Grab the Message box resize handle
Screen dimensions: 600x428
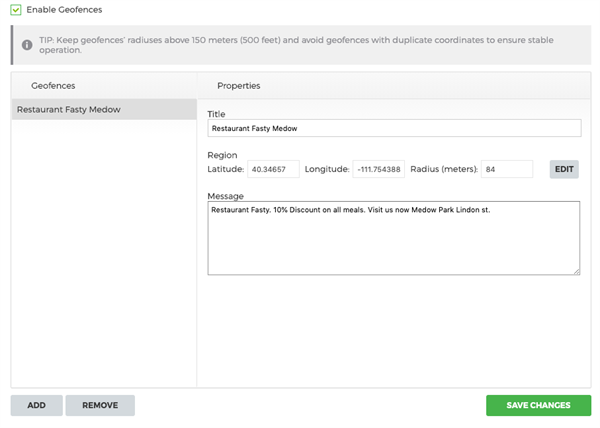(577, 271)
